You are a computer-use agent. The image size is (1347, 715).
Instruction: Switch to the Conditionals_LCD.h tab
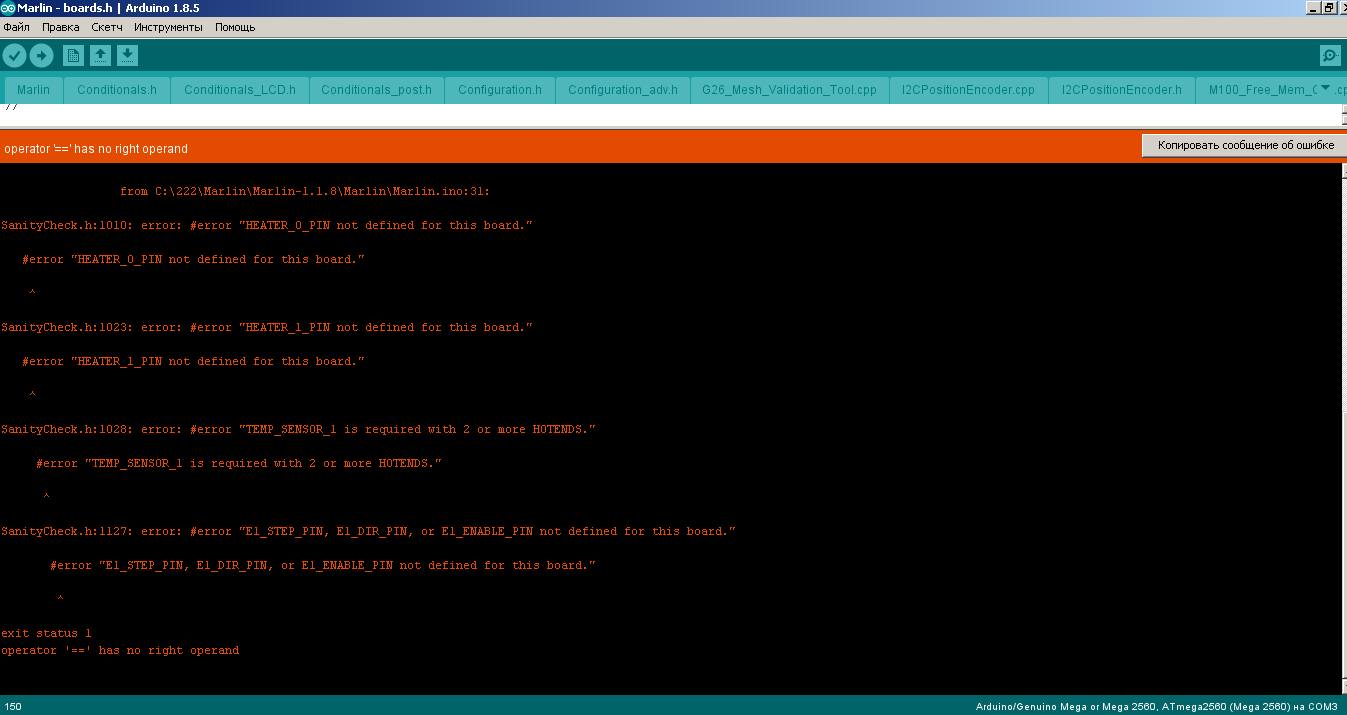[239, 90]
